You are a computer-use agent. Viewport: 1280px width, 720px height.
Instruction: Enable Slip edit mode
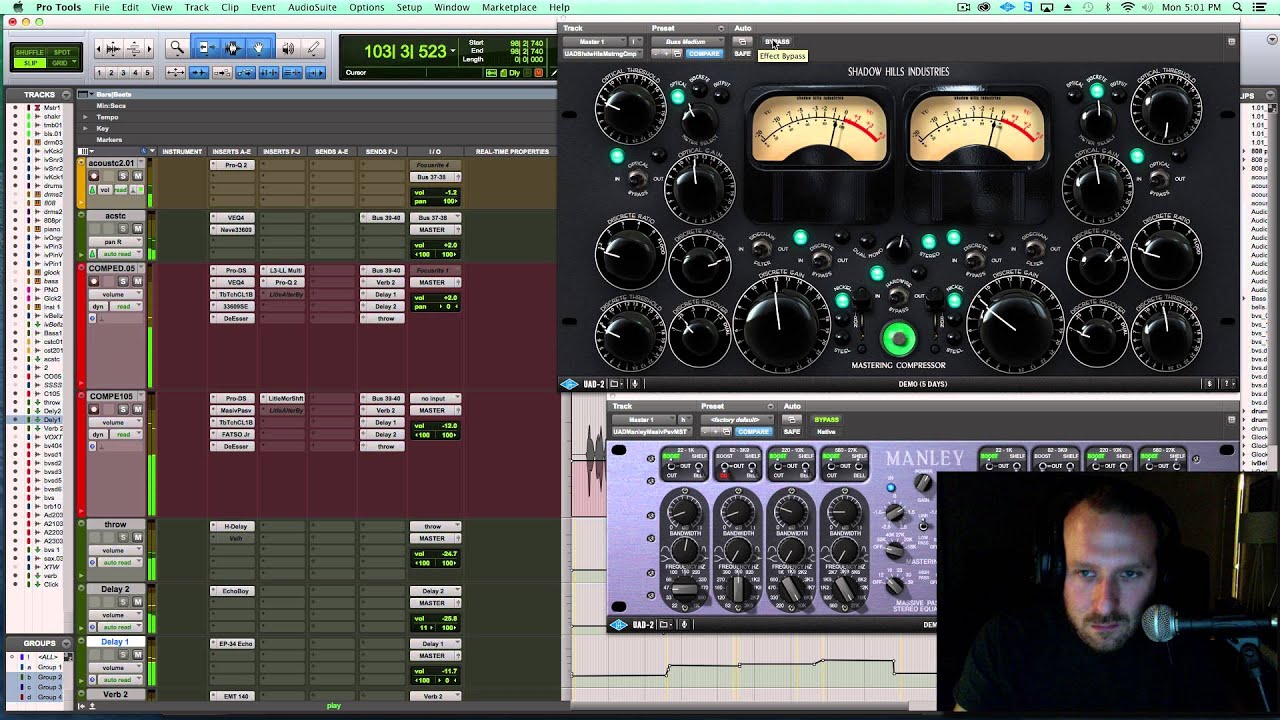[29, 63]
